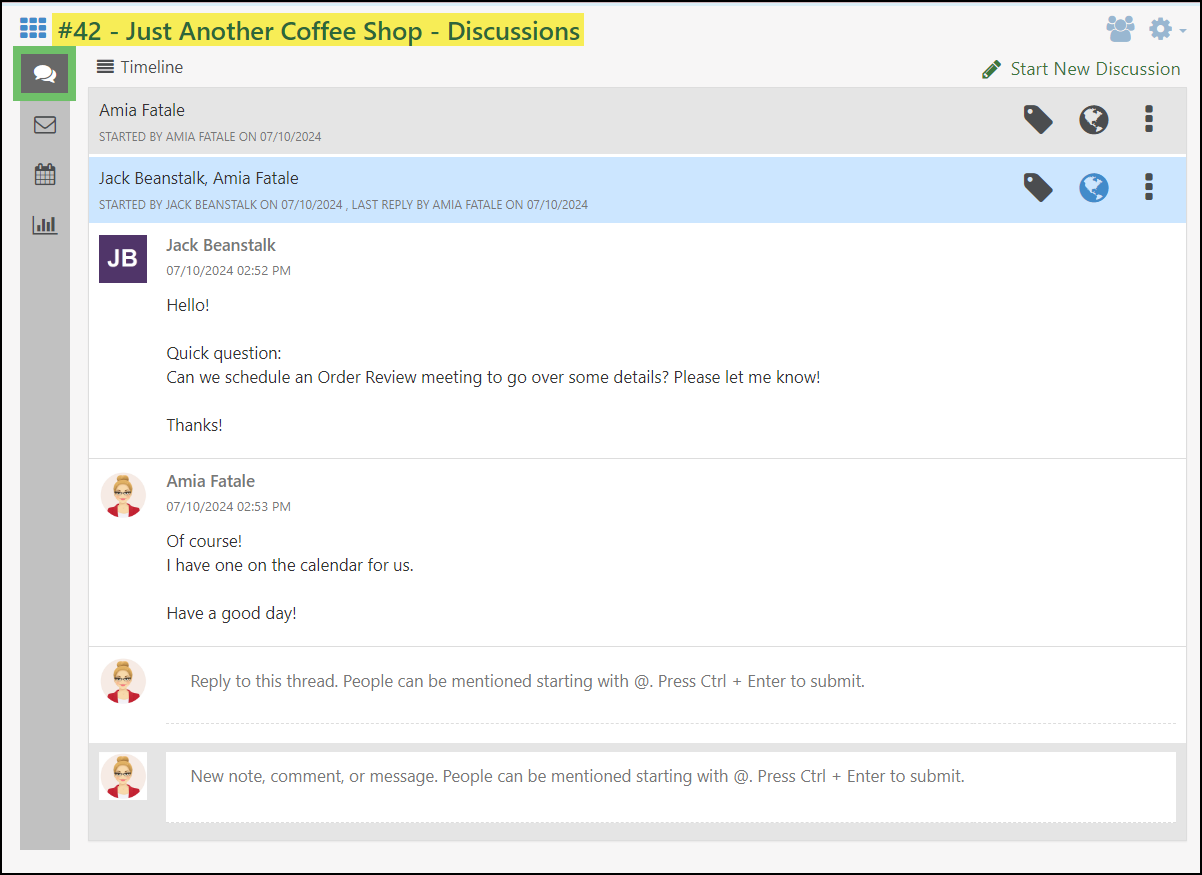Click 'I have one on the calendar for us.'
This screenshot has width=1202, height=875.
click(x=290, y=565)
